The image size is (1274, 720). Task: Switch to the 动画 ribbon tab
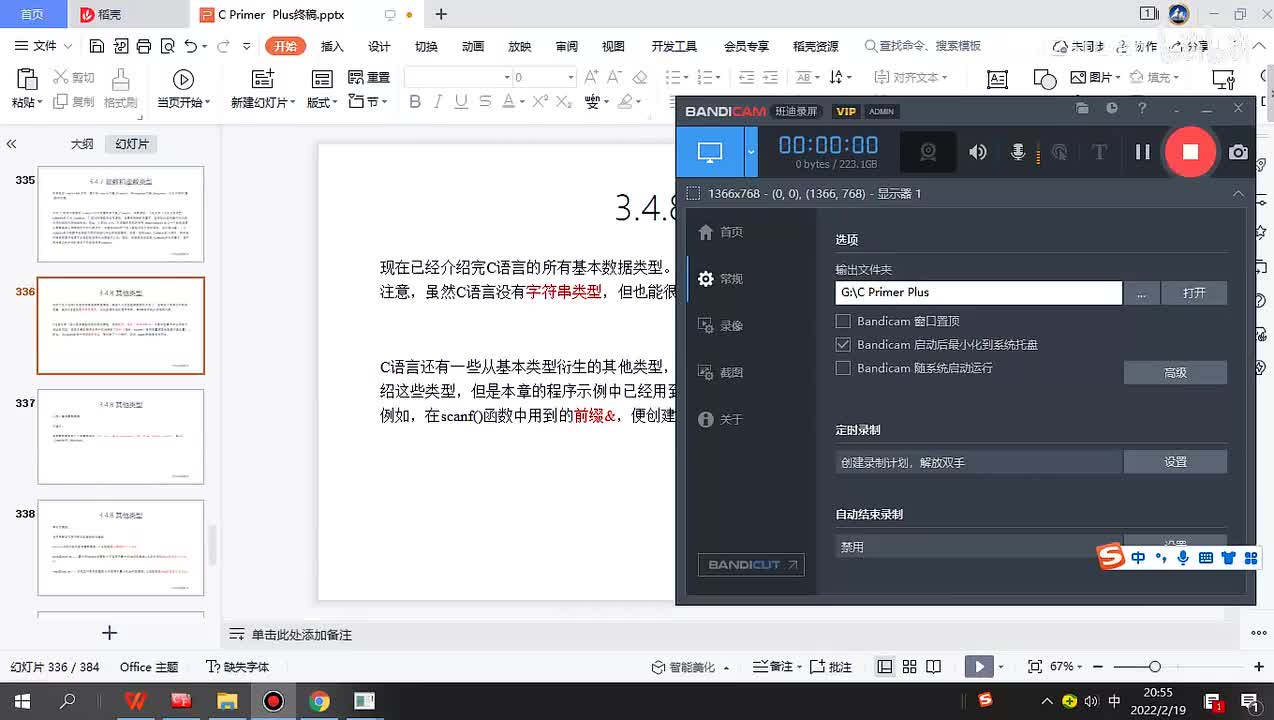tap(473, 46)
